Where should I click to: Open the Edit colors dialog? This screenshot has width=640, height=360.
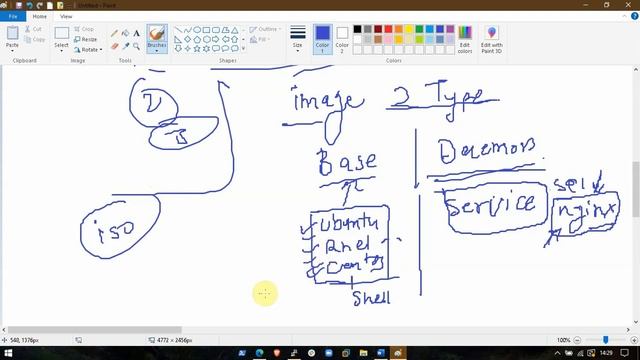pyautogui.click(x=465, y=39)
